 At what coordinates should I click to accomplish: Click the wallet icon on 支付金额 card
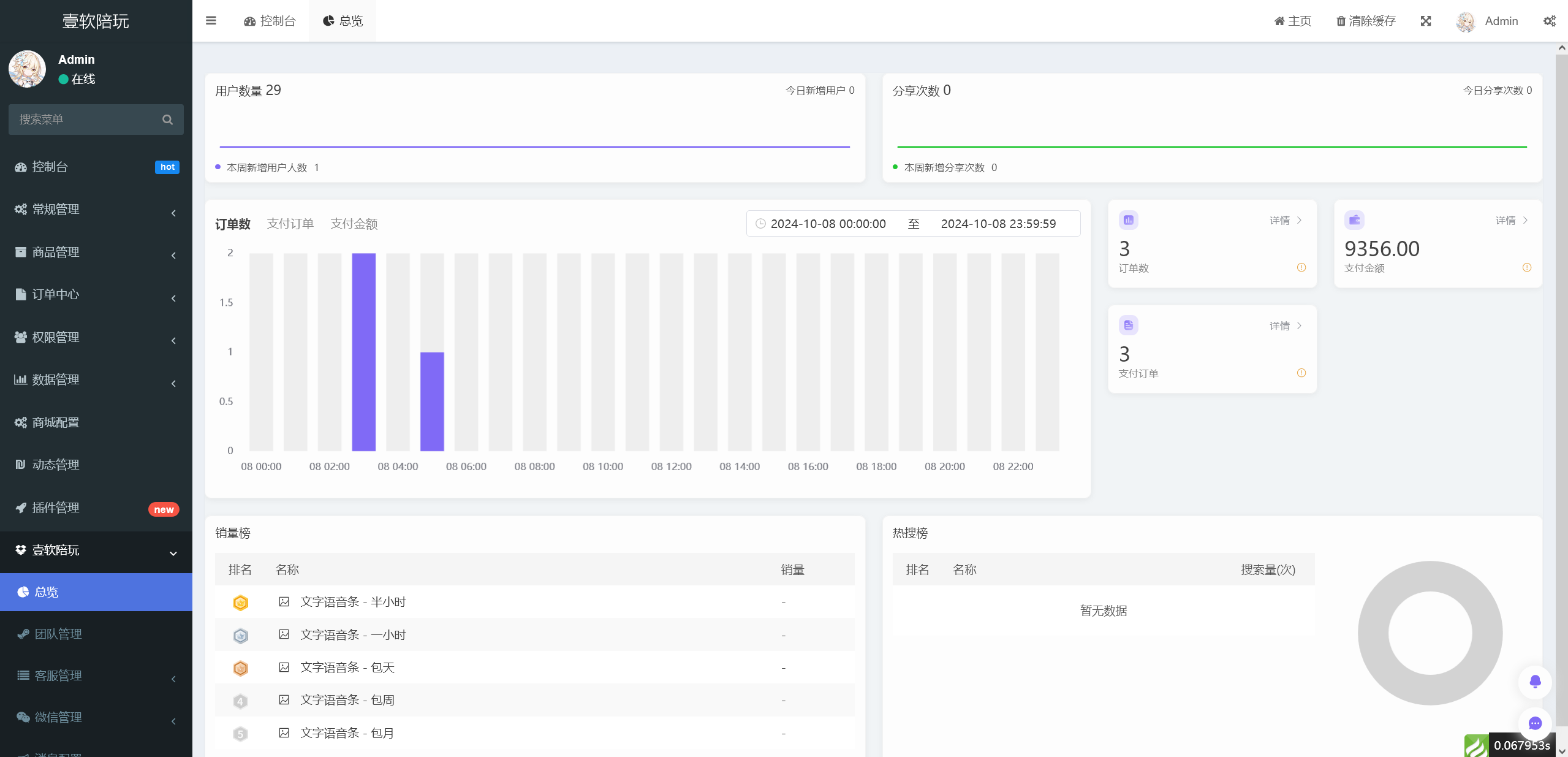1354,220
